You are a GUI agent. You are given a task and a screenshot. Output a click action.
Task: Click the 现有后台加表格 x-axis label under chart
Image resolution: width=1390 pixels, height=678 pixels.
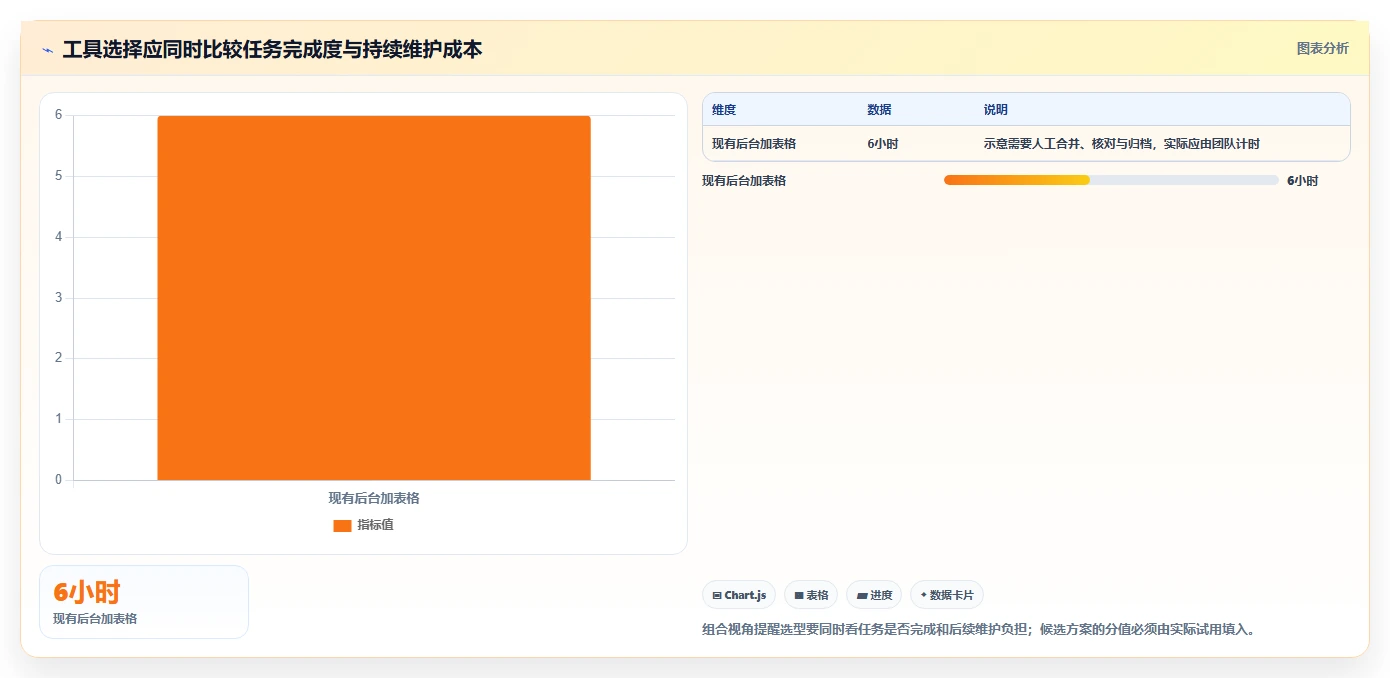click(x=374, y=498)
